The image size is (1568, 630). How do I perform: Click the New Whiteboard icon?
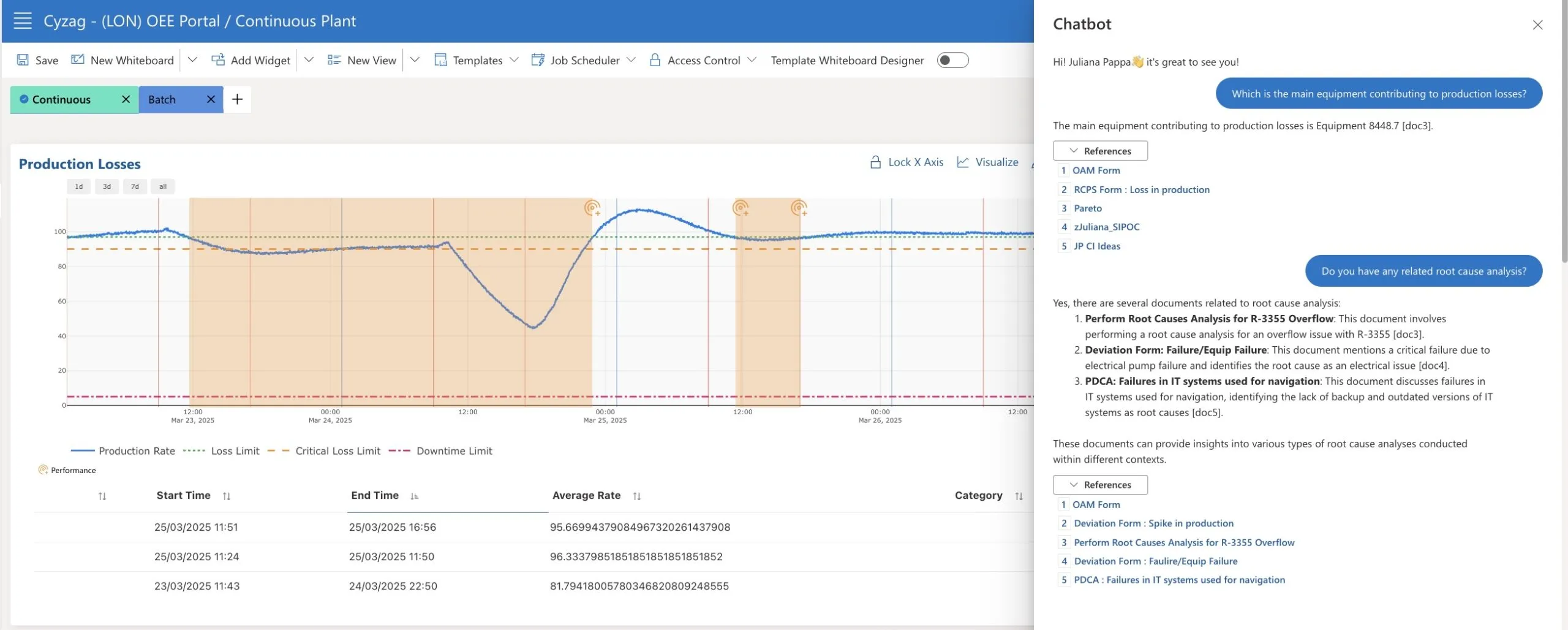click(x=78, y=59)
